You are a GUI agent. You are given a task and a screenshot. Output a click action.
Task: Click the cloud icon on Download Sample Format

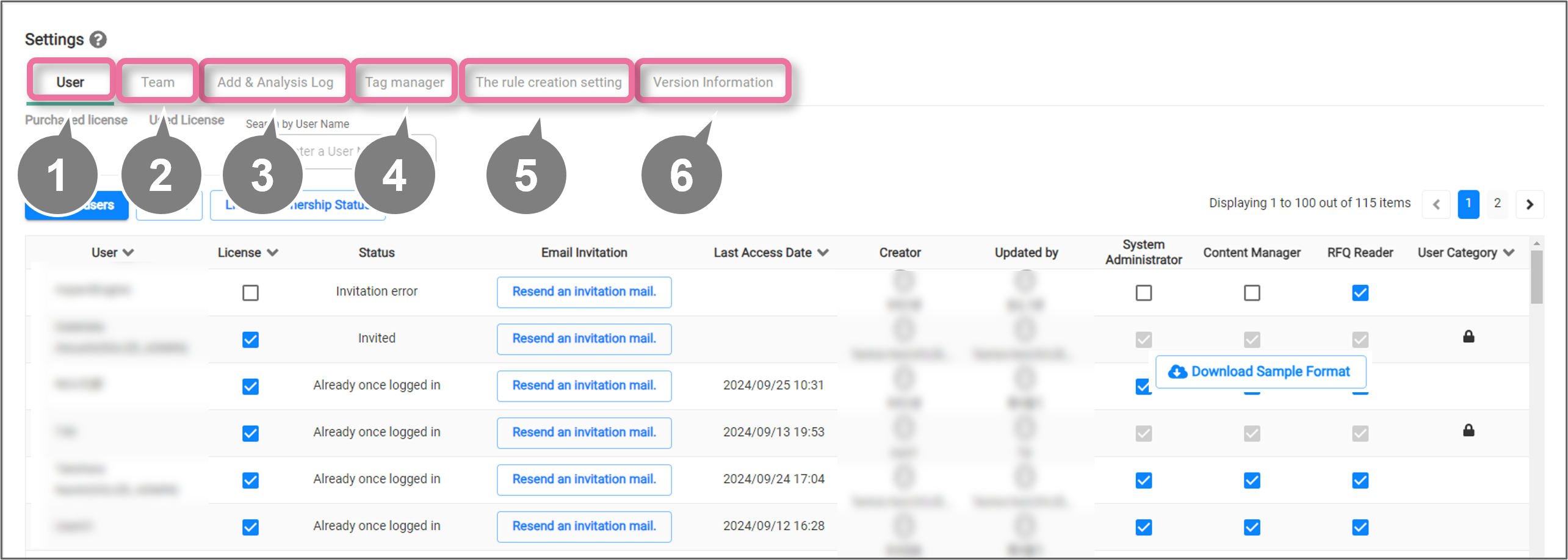(1177, 372)
